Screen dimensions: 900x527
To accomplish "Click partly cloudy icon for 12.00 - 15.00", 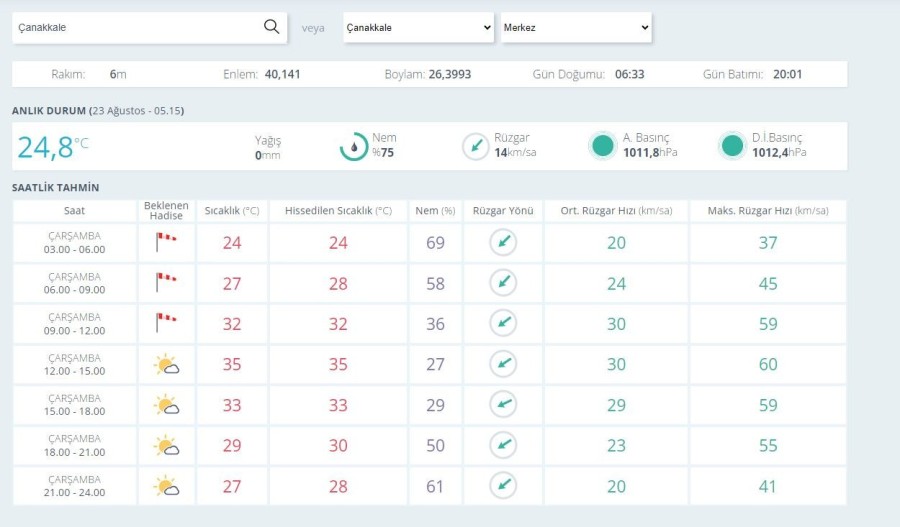I will 166,365.
